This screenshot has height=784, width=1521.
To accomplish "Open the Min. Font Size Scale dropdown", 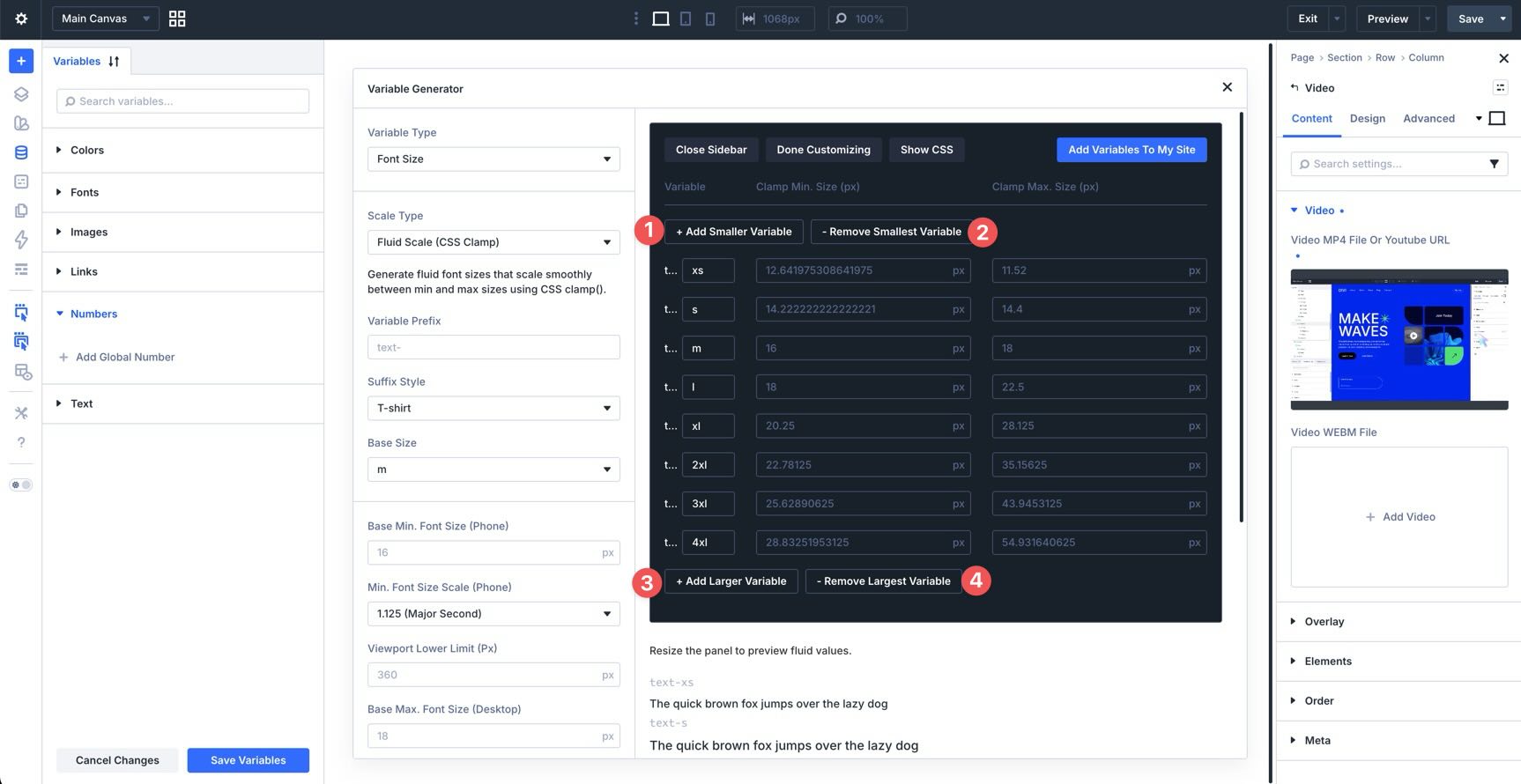I will point(493,614).
